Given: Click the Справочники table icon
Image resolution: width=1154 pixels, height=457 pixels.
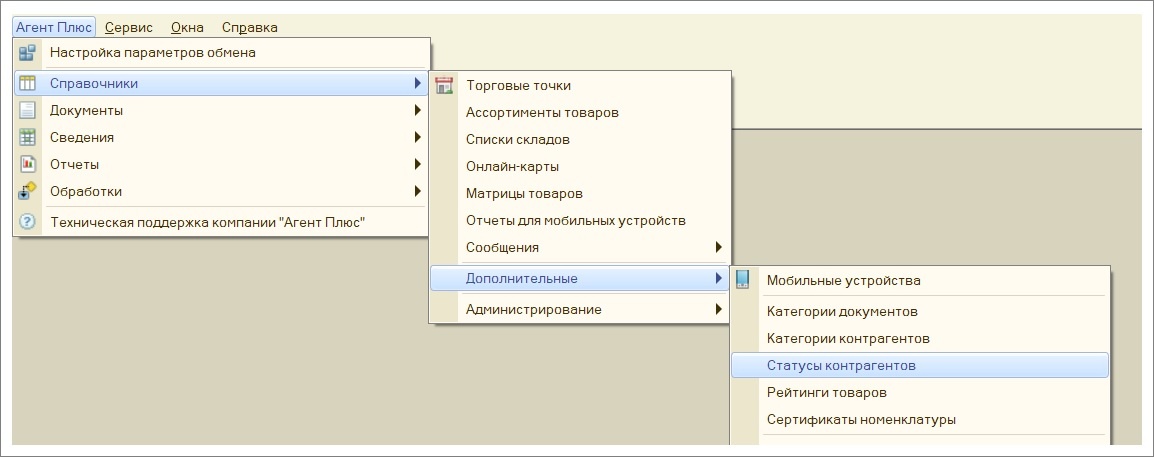Looking at the screenshot, I should pyautogui.click(x=27, y=84).
